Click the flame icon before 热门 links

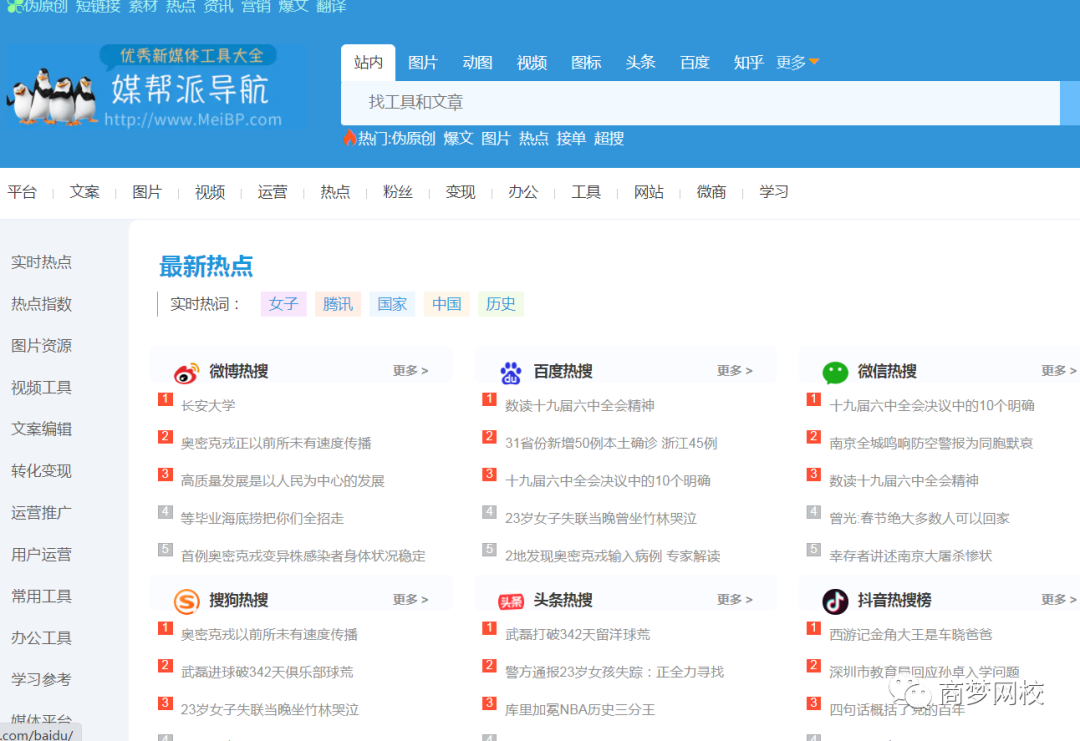[x=348, y=138]
